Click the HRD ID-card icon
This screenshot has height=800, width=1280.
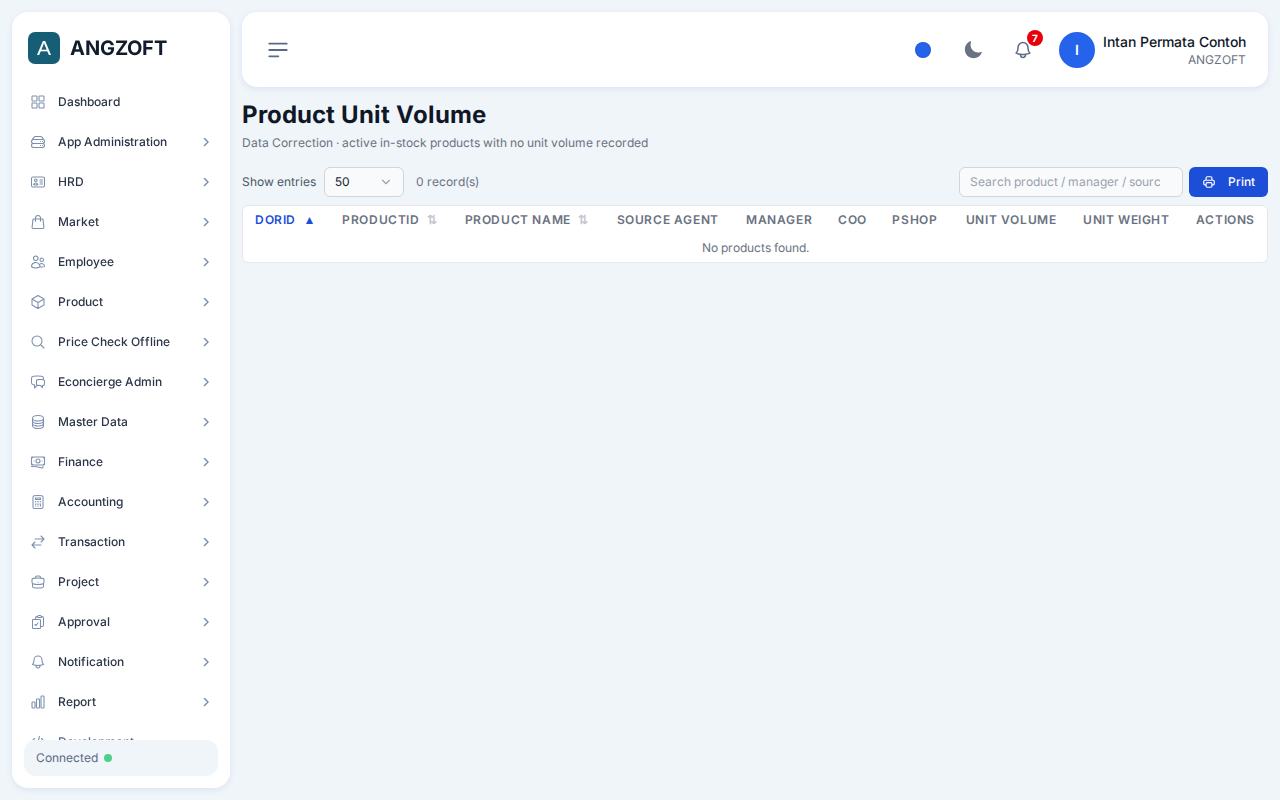coord(38,182)
